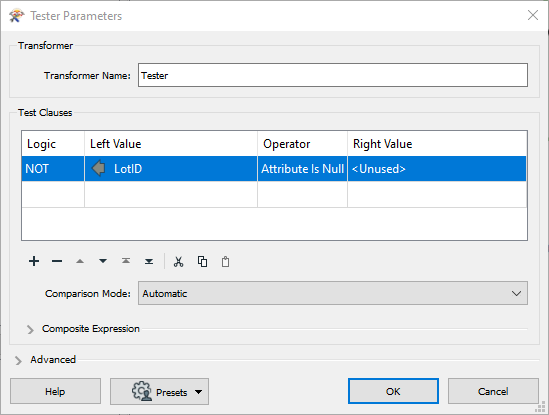Remove selected clause with minus icon

coord(57,261)
